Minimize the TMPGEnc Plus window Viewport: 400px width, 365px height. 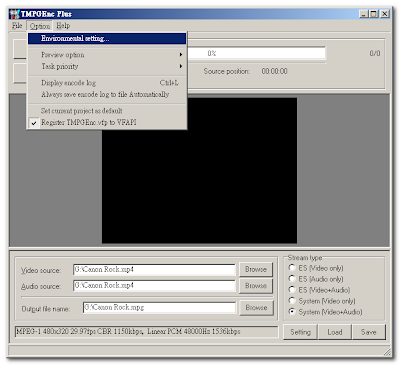[364, 14]
